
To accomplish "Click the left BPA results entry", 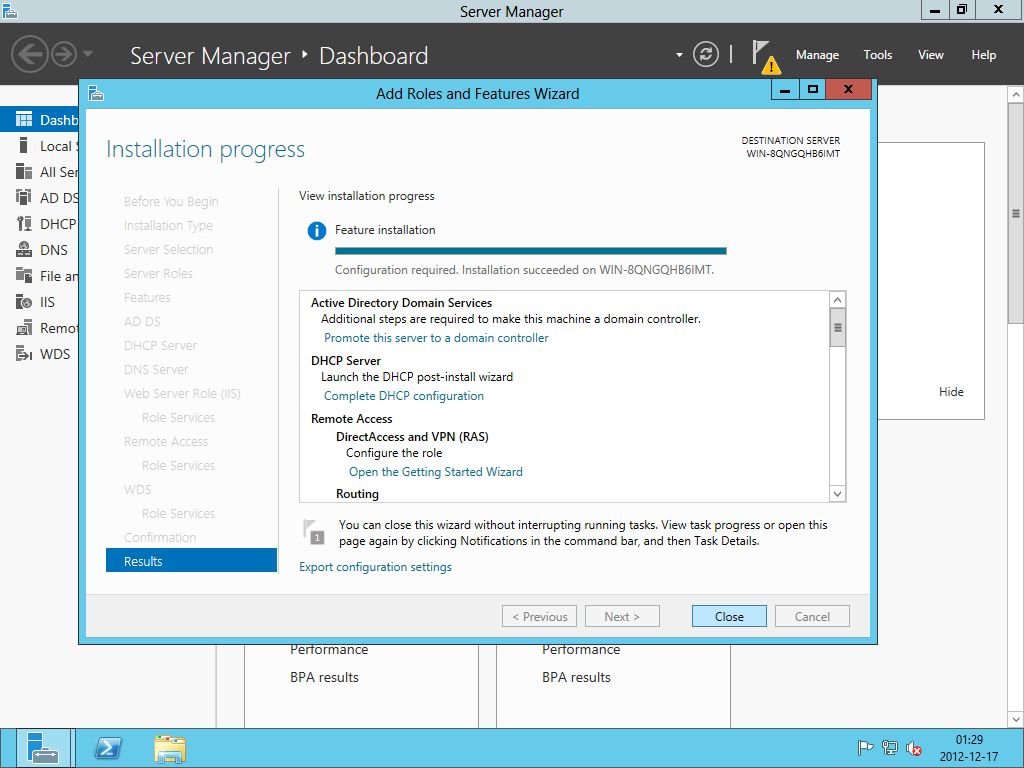I will click(x=325, y=677).
